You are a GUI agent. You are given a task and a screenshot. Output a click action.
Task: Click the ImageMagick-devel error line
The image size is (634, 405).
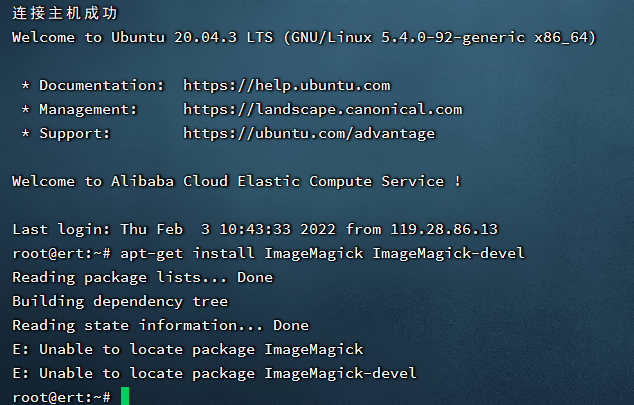[x=214, y=373]
